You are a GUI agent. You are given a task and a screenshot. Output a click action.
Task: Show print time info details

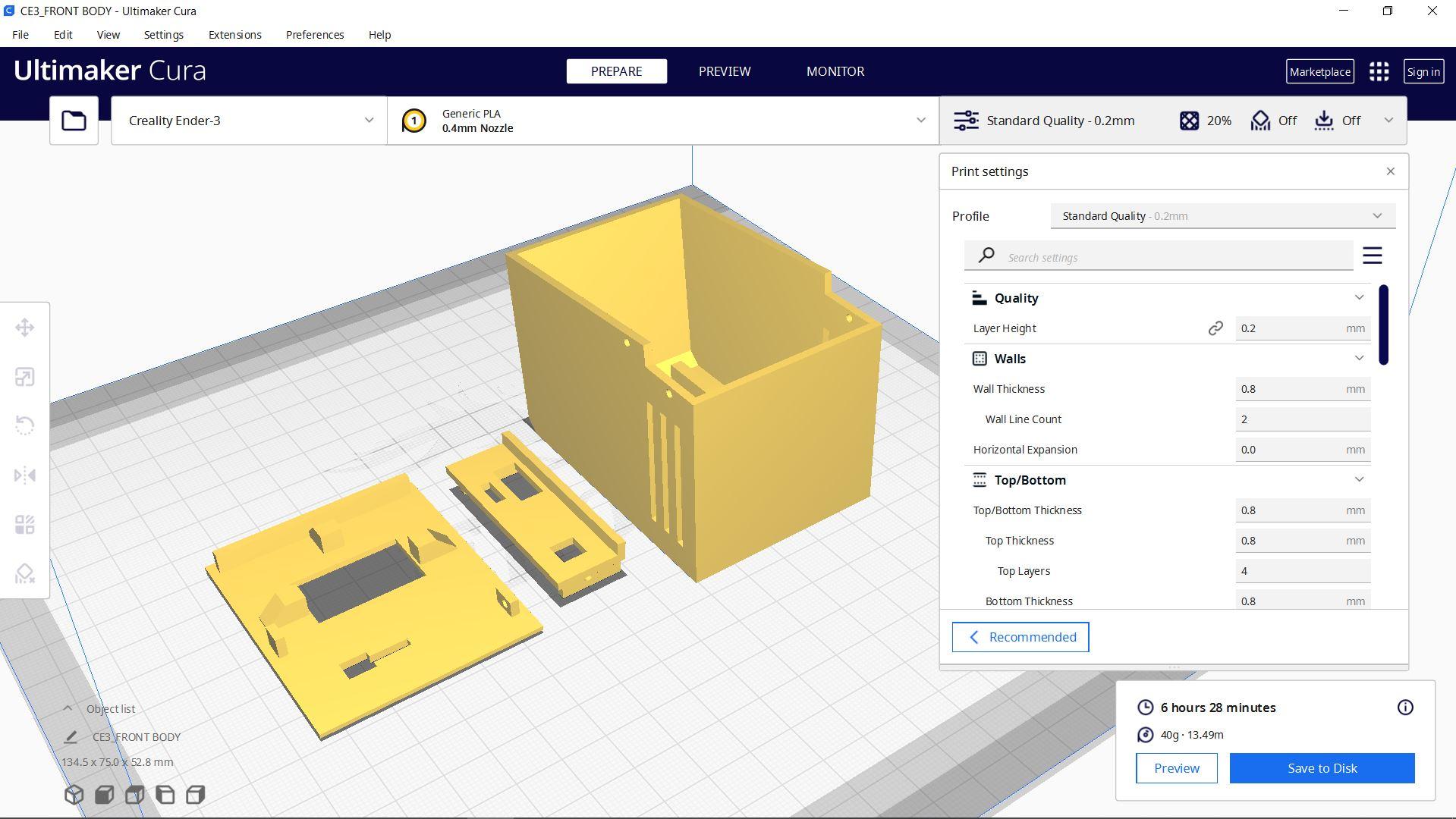[1405, 708]
